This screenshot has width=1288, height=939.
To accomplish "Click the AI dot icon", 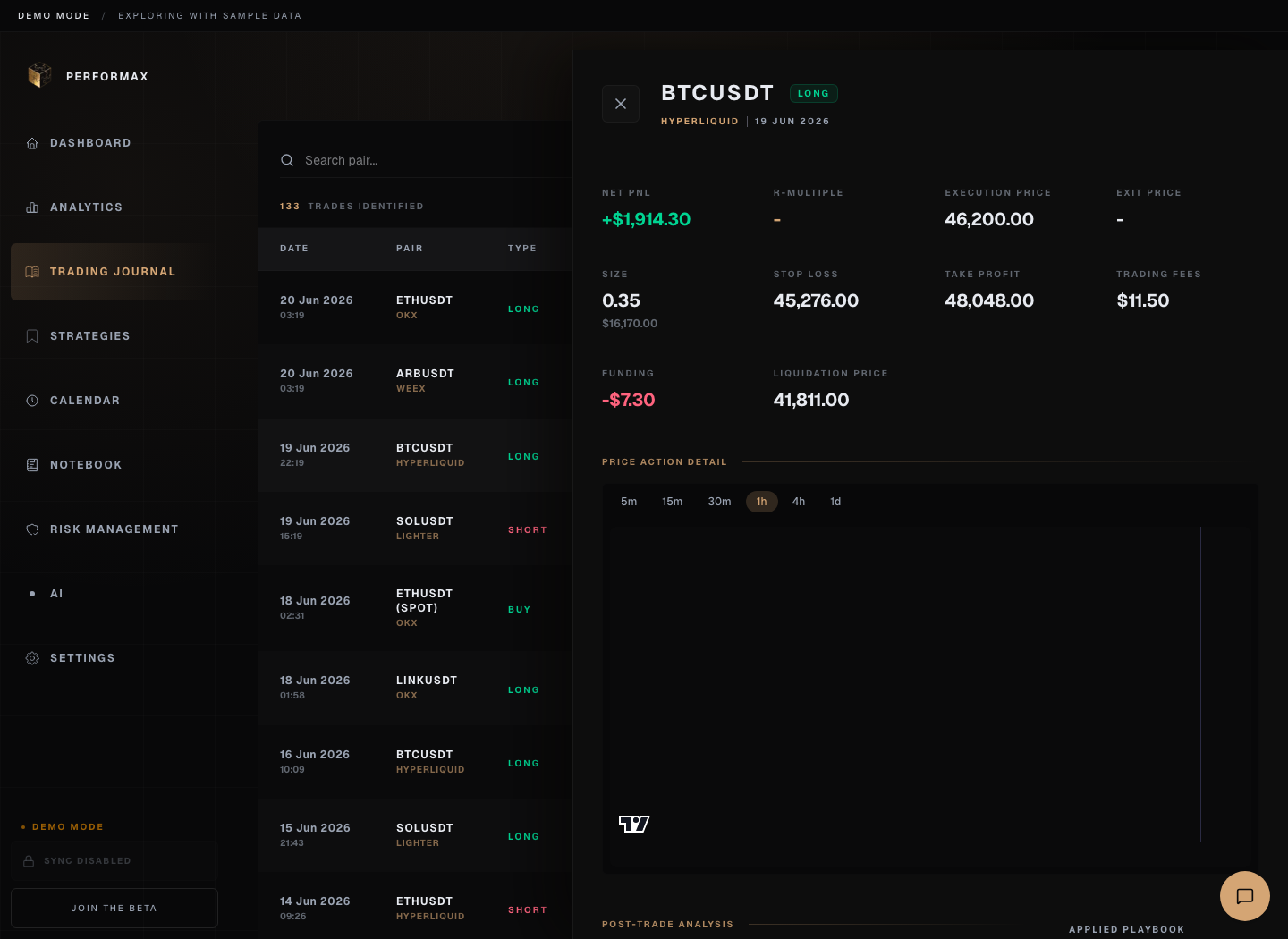I will tap(32, 594).
